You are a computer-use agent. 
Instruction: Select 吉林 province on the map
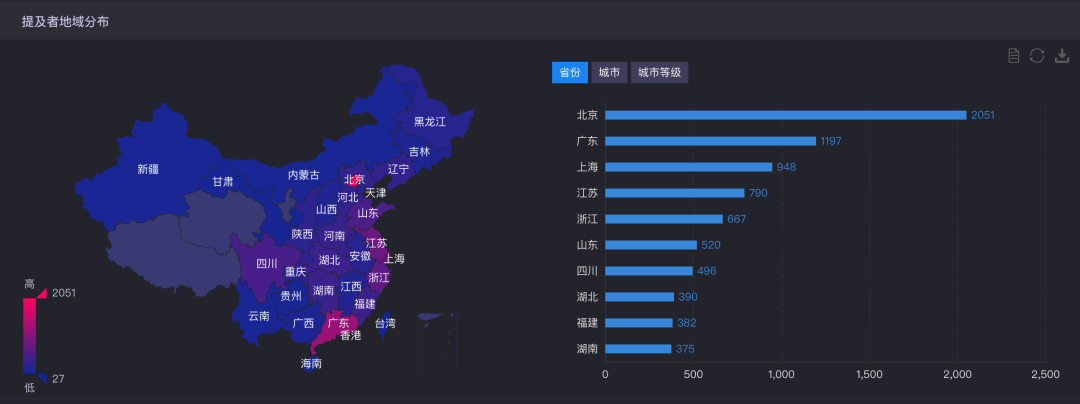(x=419, y=151)
